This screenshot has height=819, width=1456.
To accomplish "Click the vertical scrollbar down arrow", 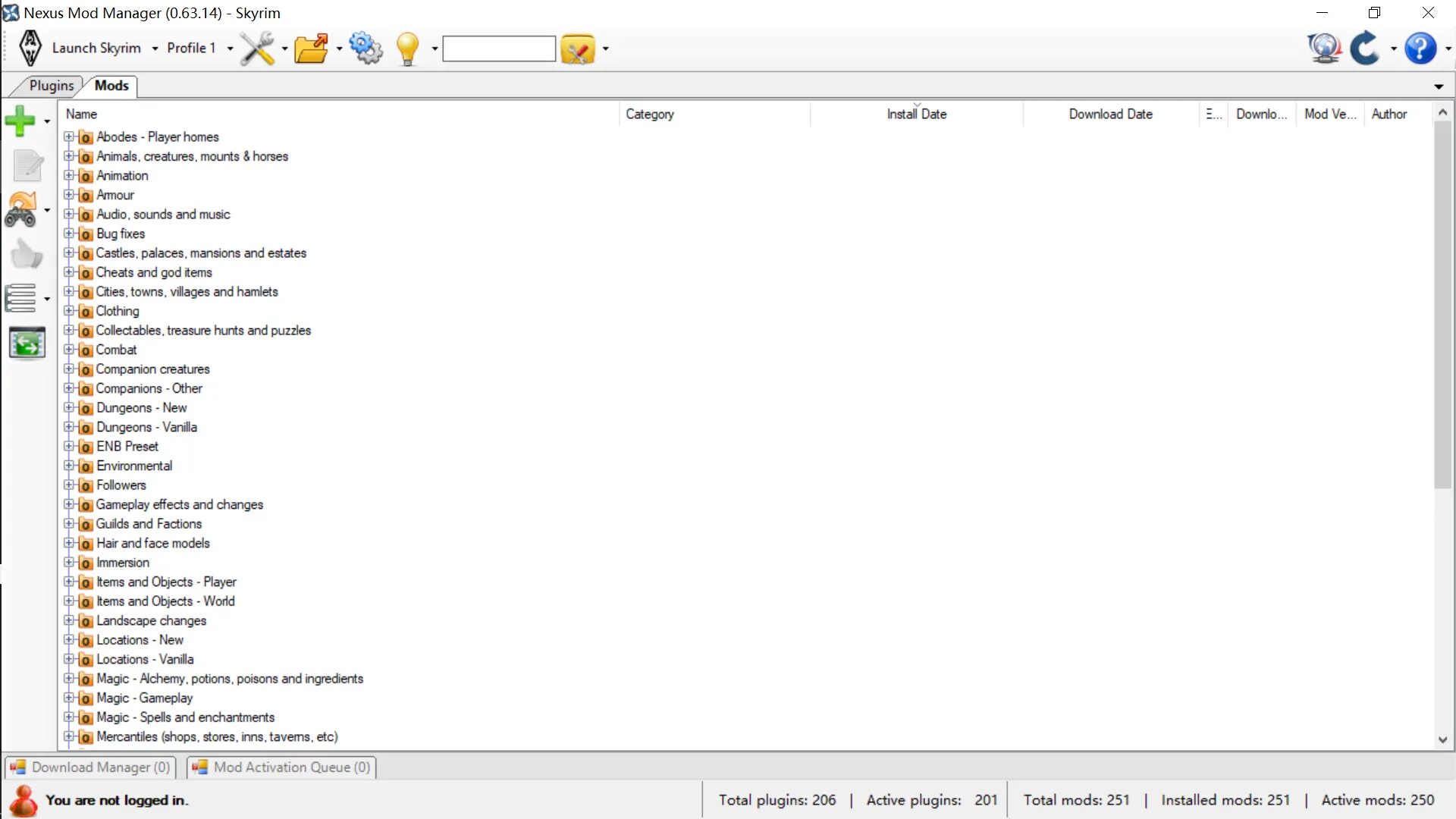I will (1442, 740).
